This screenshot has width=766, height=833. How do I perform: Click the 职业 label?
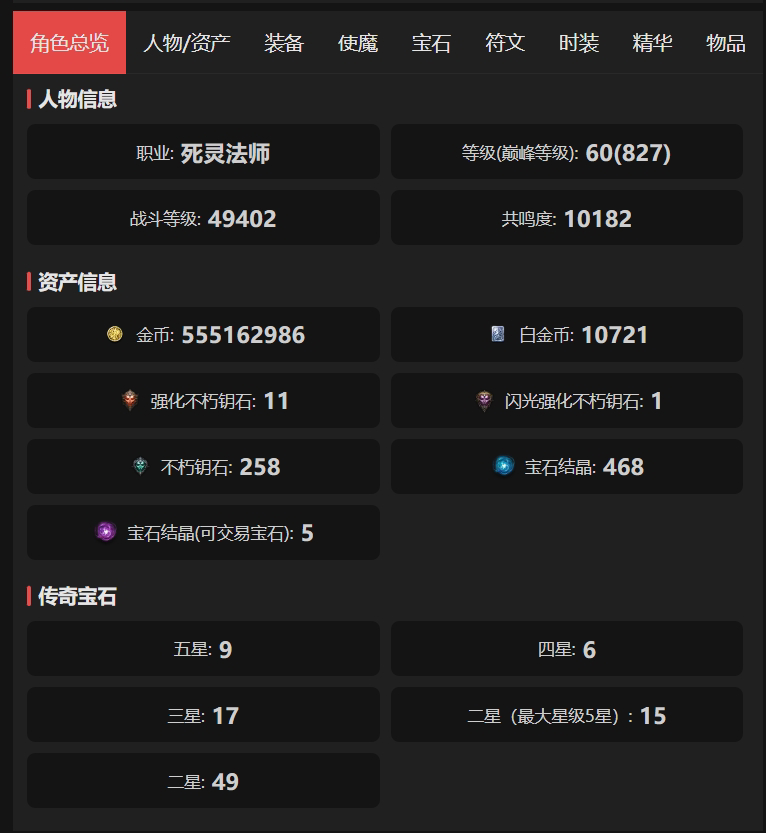click(153, 154)
